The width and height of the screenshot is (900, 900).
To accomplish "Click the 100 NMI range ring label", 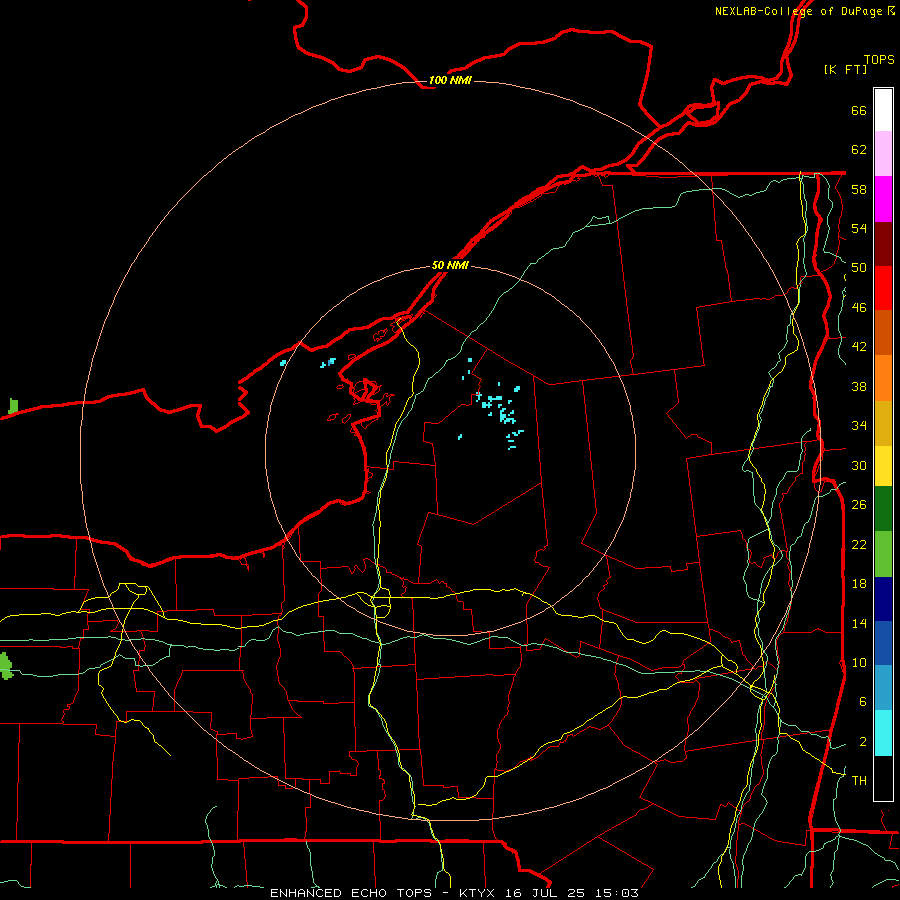I will point(450,80).
